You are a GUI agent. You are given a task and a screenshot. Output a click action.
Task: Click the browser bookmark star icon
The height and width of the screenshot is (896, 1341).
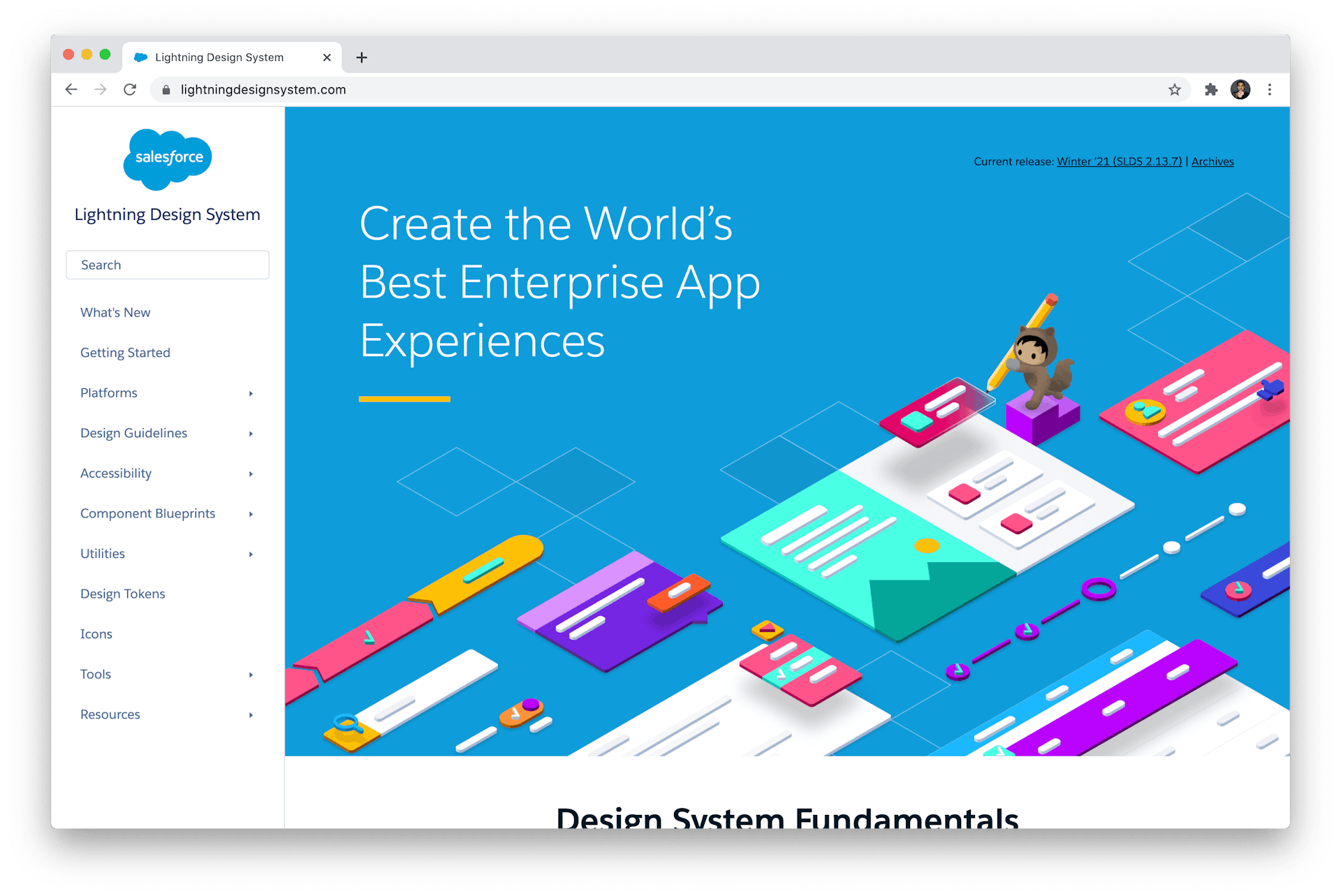(x=1175, y=90)
